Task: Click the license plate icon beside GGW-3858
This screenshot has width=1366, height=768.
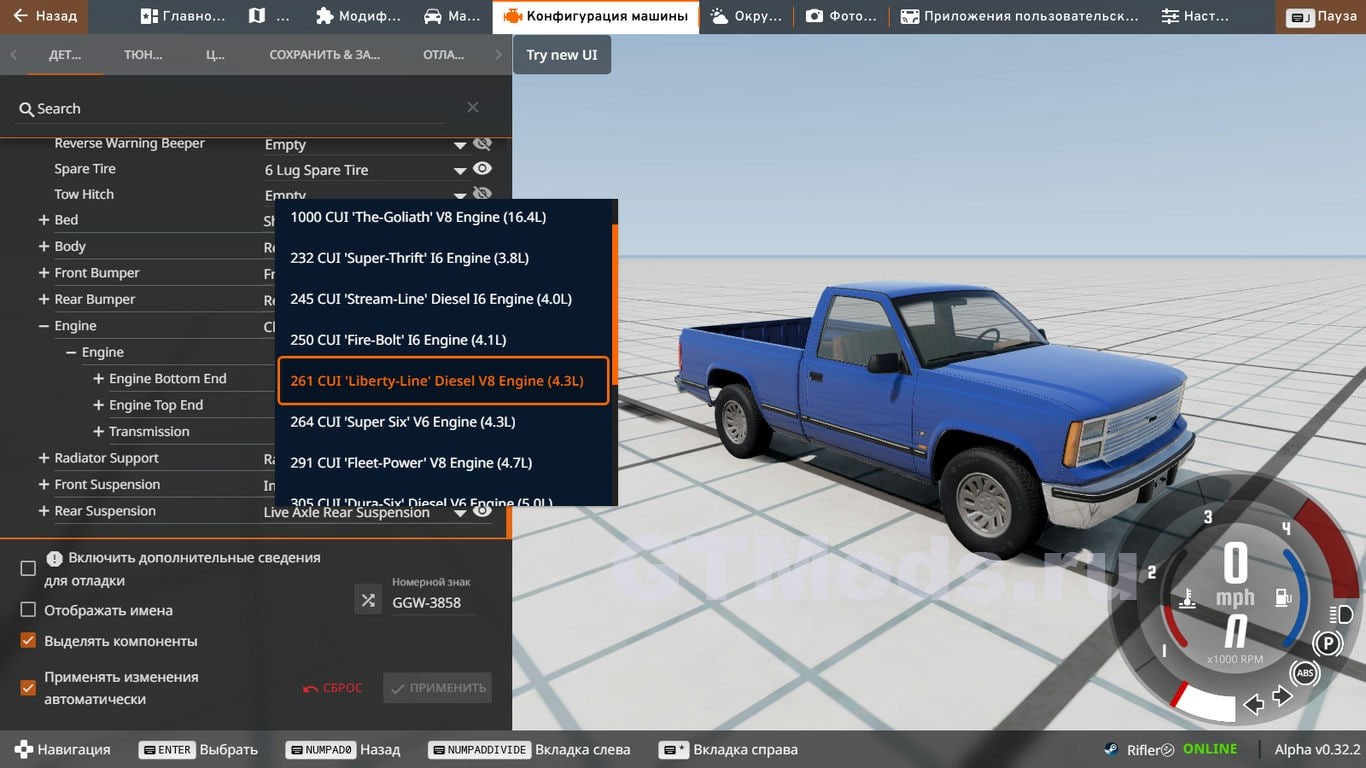Action: (367, 599)
